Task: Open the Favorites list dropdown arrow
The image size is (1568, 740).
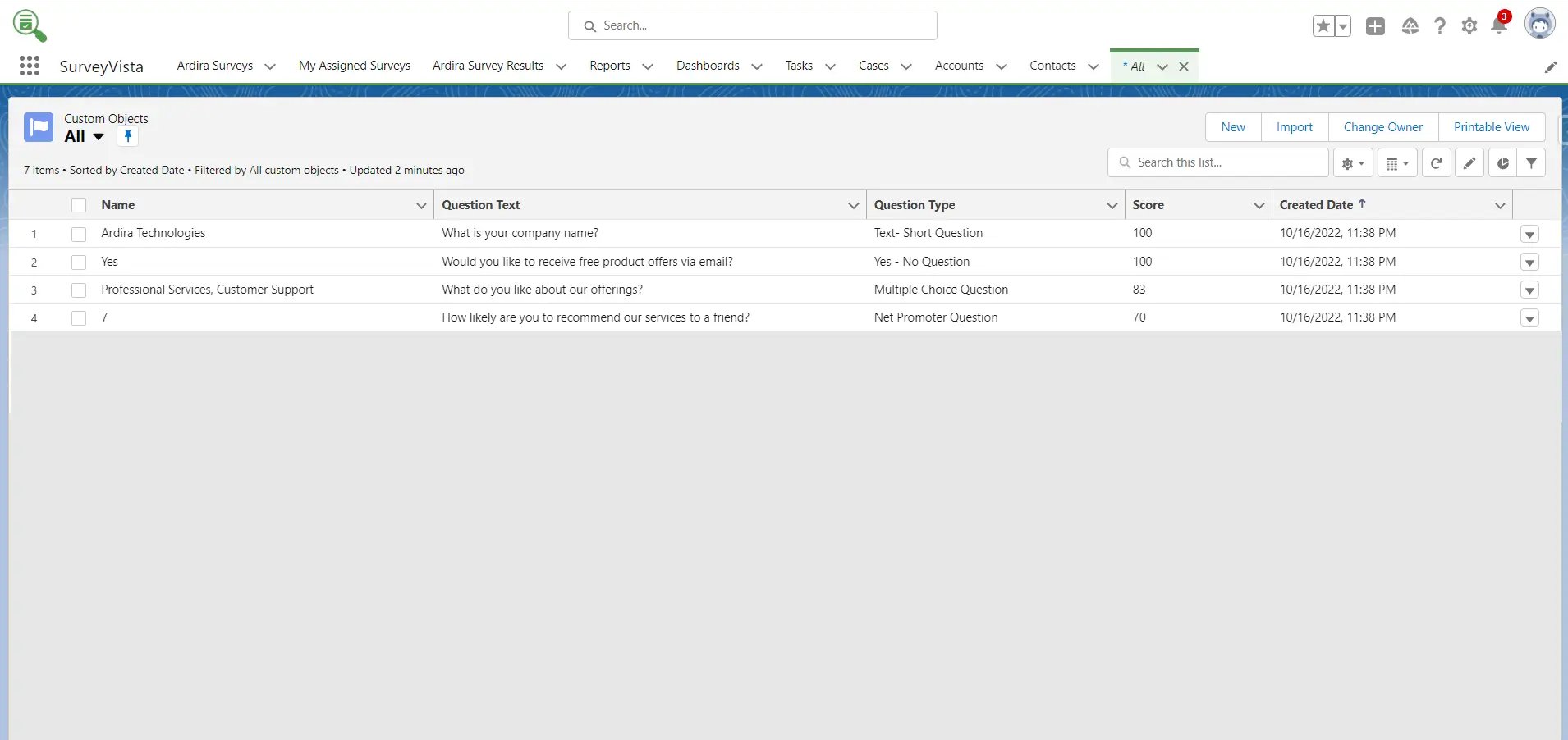Action: point(1343,26)
